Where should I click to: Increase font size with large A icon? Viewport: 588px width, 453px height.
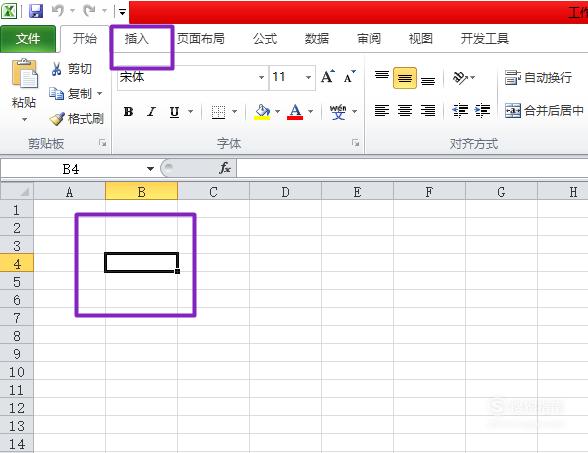click(328, 77)
